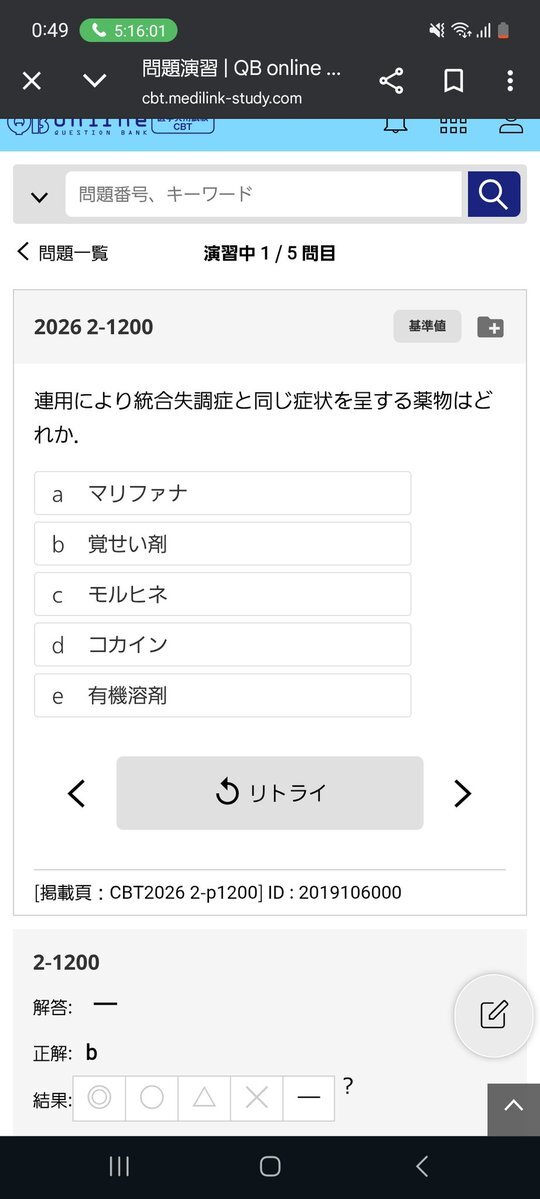The image size is (540, 1199).
Task: Close the browser tab with X icon
Action: coord(31,80)
